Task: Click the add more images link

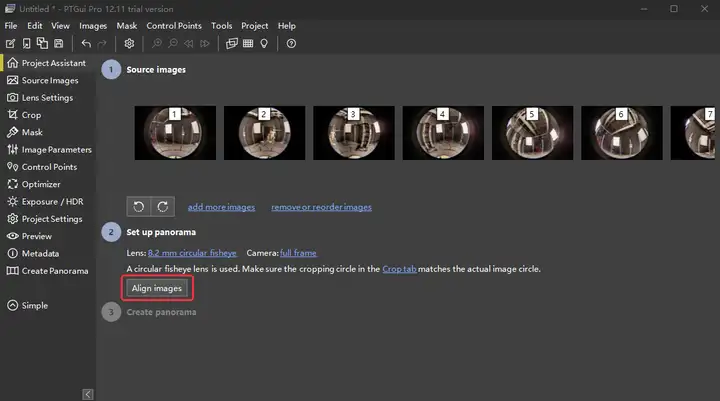Action: (221, 207)
